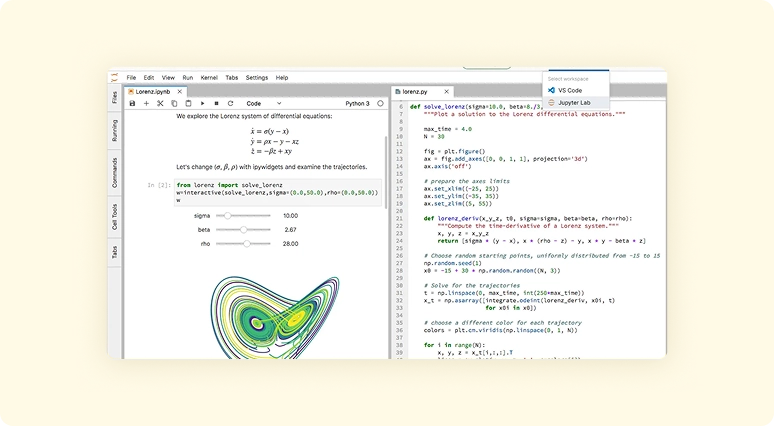Click the kernel status circle indicator
This screenshot has width=774, height=426.
pyautogui.click(x=381, y=103)
